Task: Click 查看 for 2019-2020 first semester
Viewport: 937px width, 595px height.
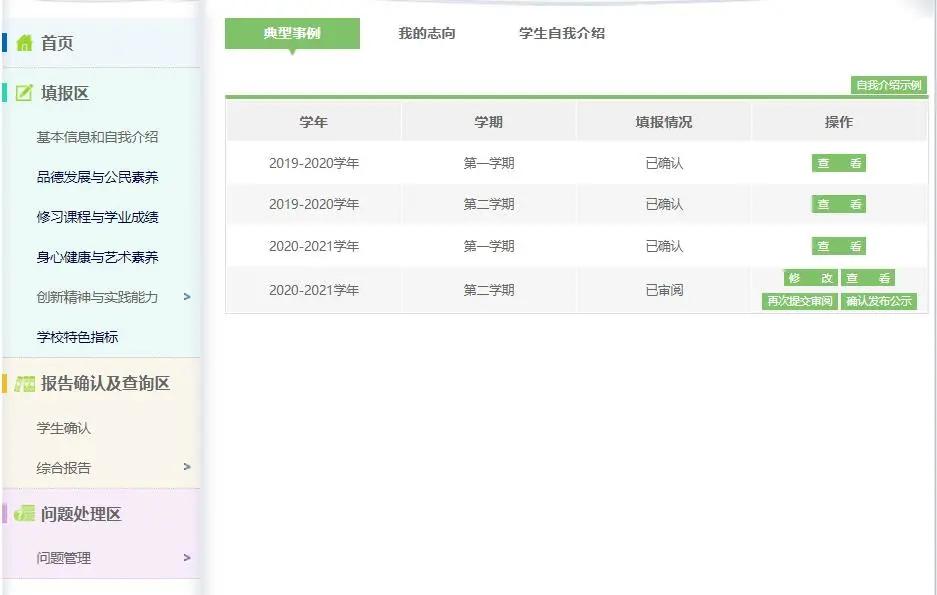Action: pos(838,162)
